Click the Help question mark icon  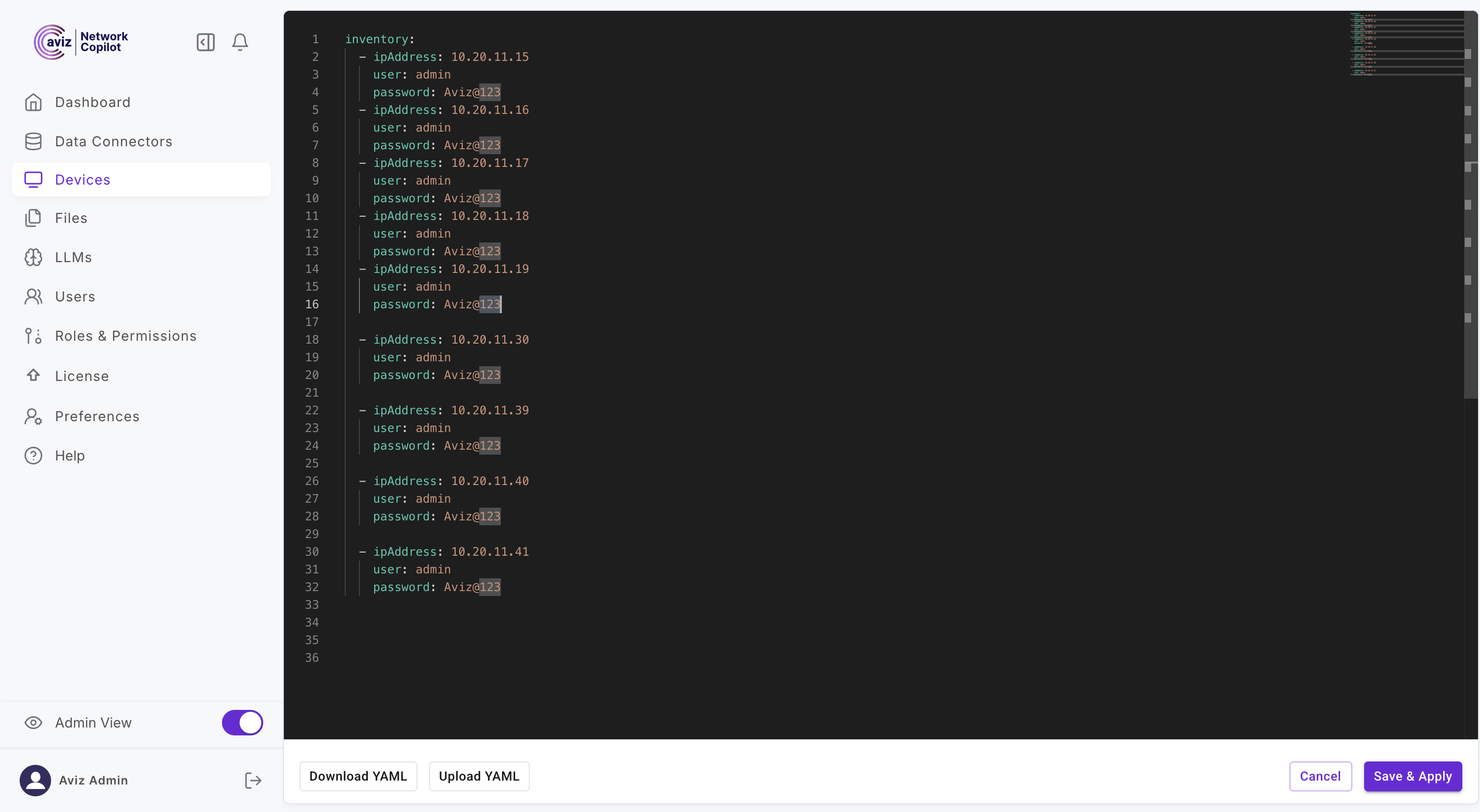(x=33, y=456)
